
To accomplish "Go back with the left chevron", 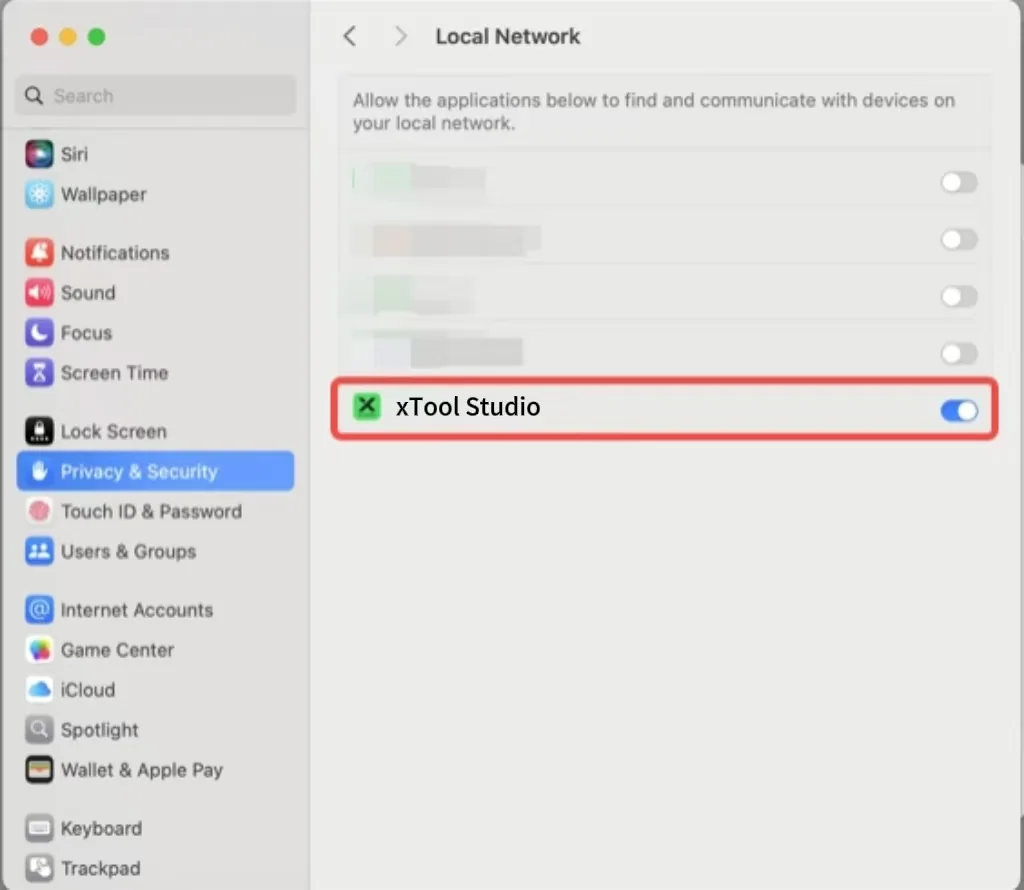I will pos(350,36).
